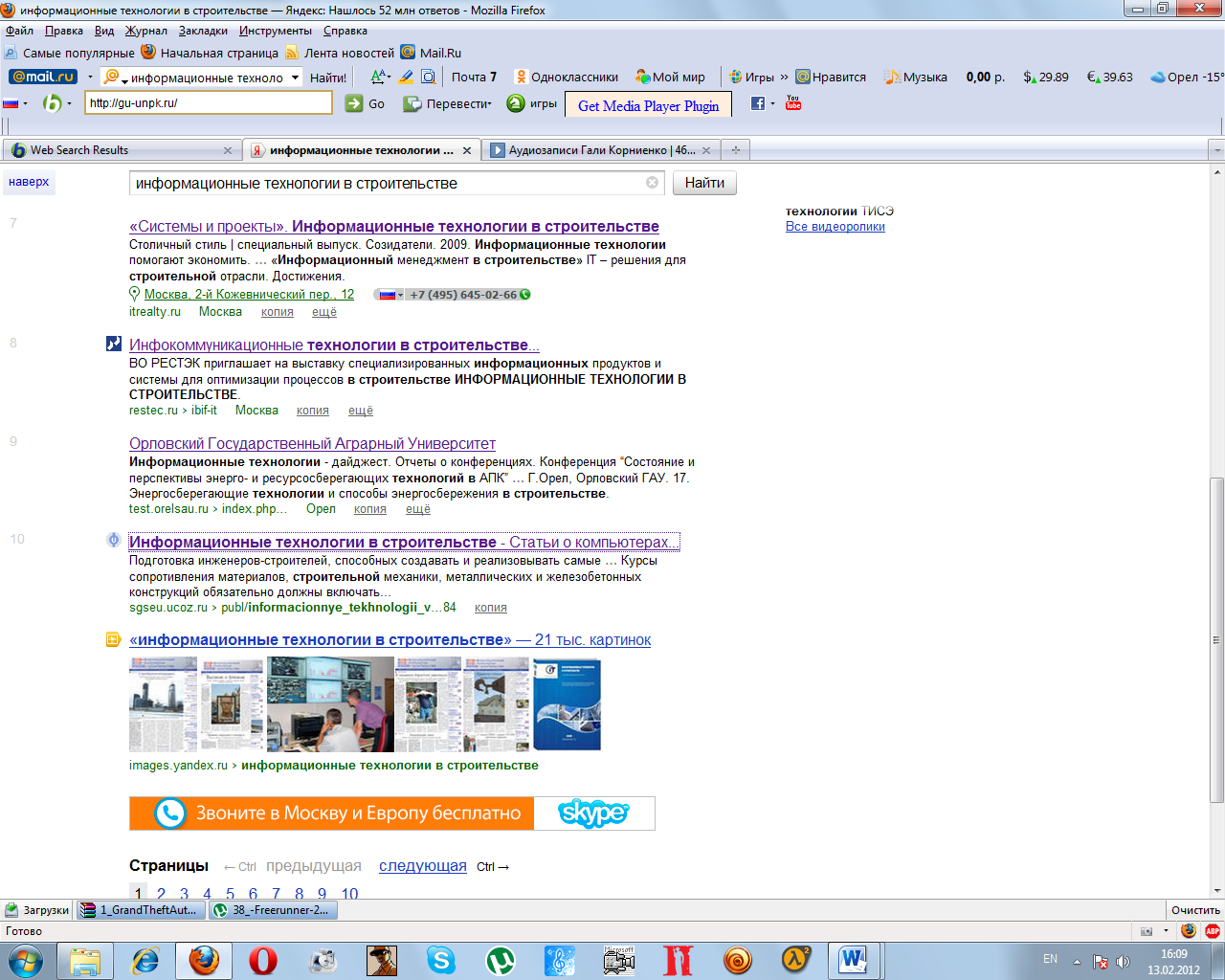The image size is (1225, 980).
Task: Click the page search magnifier toolbar icon
Action: coord(428,77)
